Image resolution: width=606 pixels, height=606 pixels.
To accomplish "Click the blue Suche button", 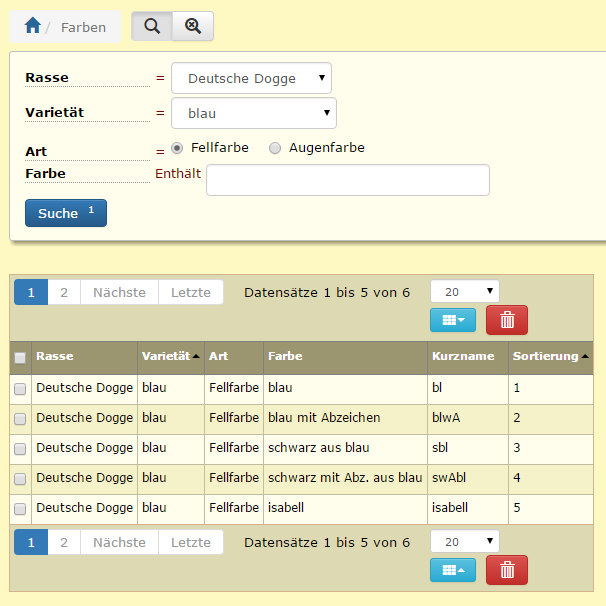I will point(65,213).
